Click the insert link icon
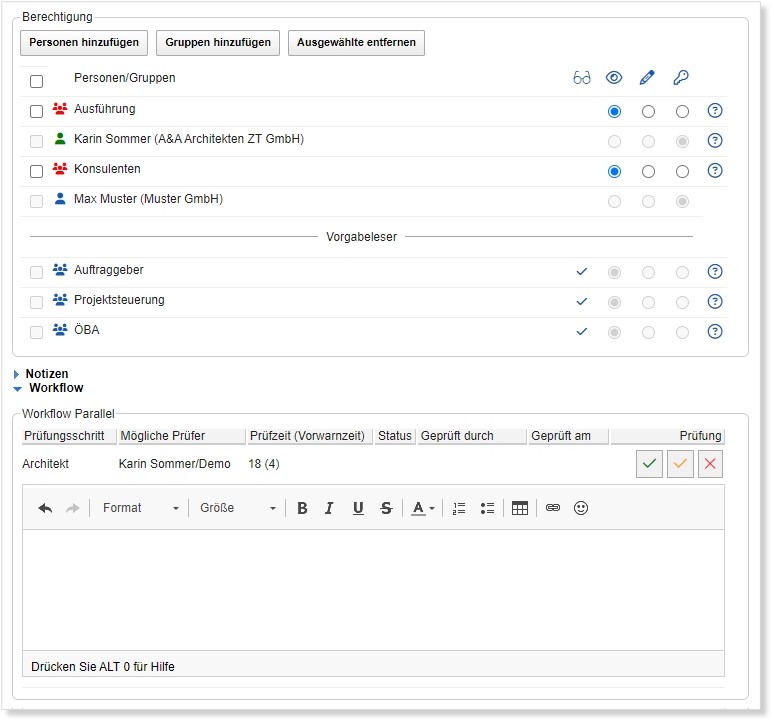 click(552, 508)
